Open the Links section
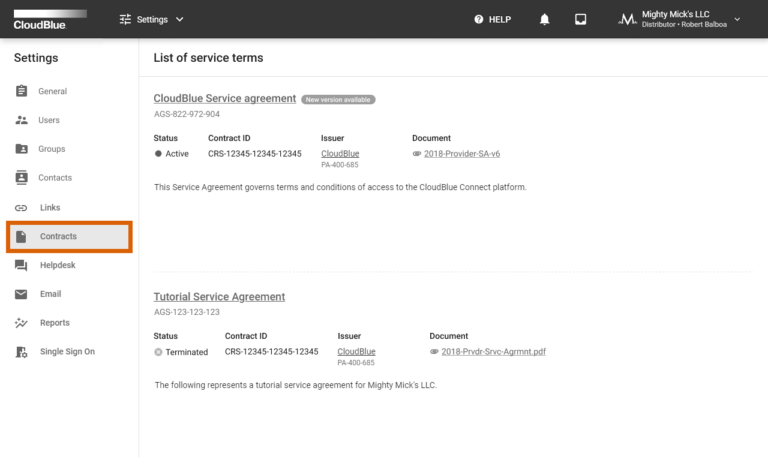This screenshot has height=457, width=768. click(50, 208)
